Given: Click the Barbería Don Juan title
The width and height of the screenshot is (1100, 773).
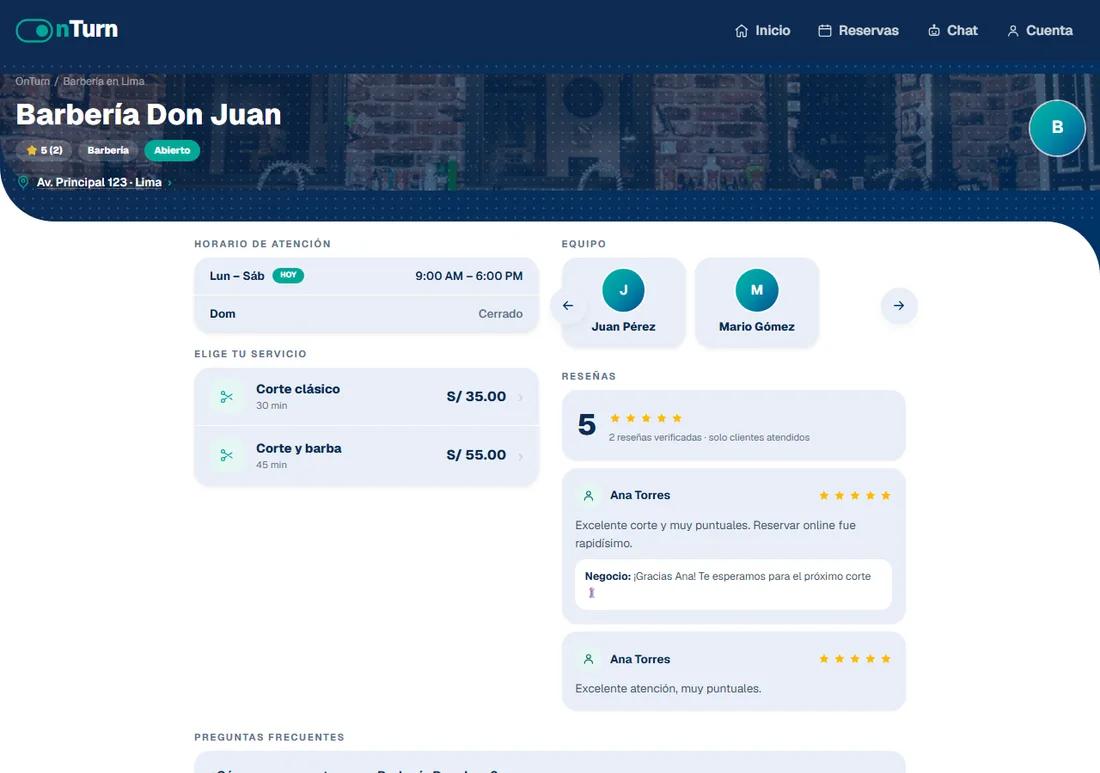Looking at the screenshot, I should tap(149, 114).
